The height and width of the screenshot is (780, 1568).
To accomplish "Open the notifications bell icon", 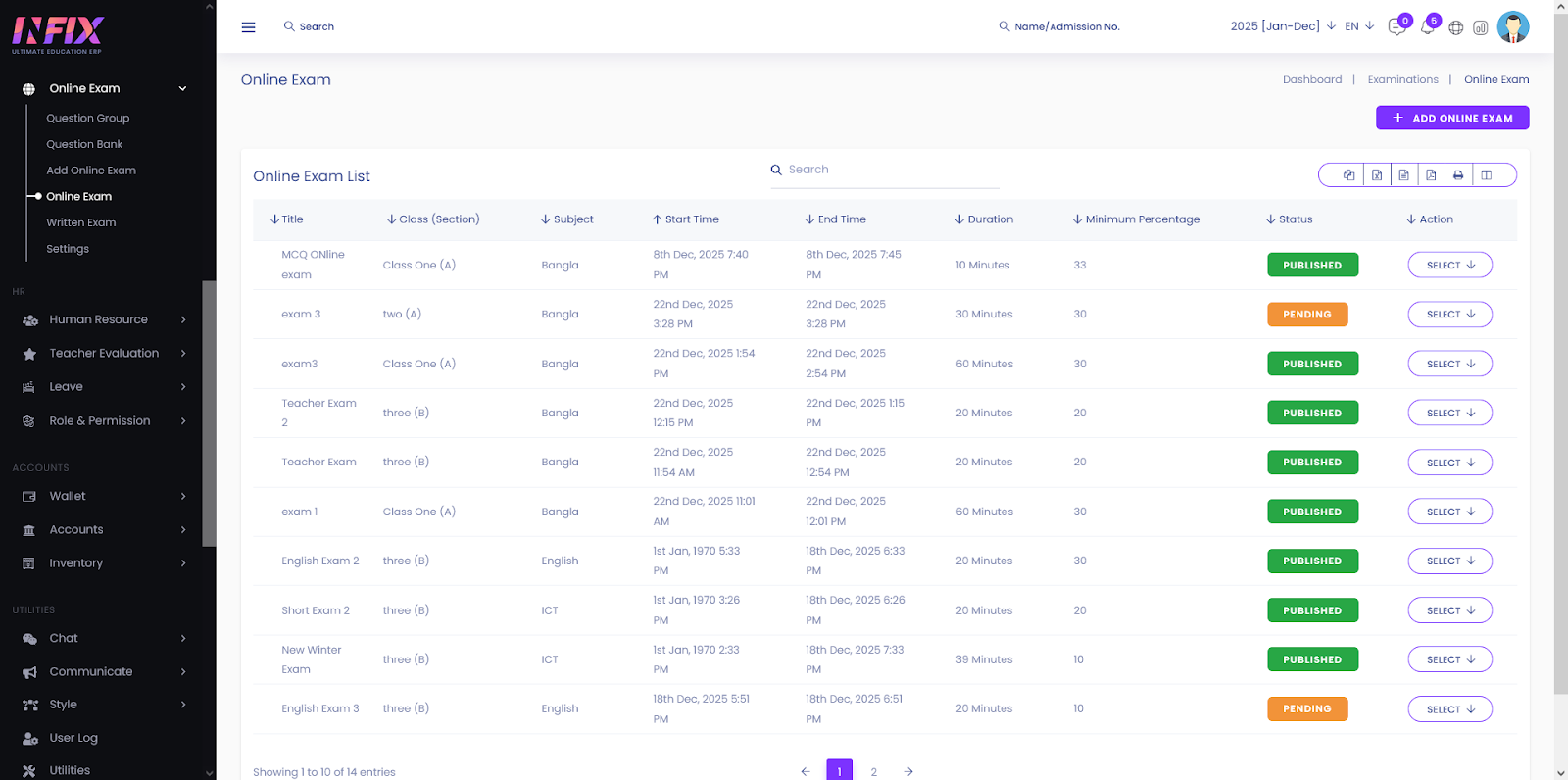I will 1427,27.
